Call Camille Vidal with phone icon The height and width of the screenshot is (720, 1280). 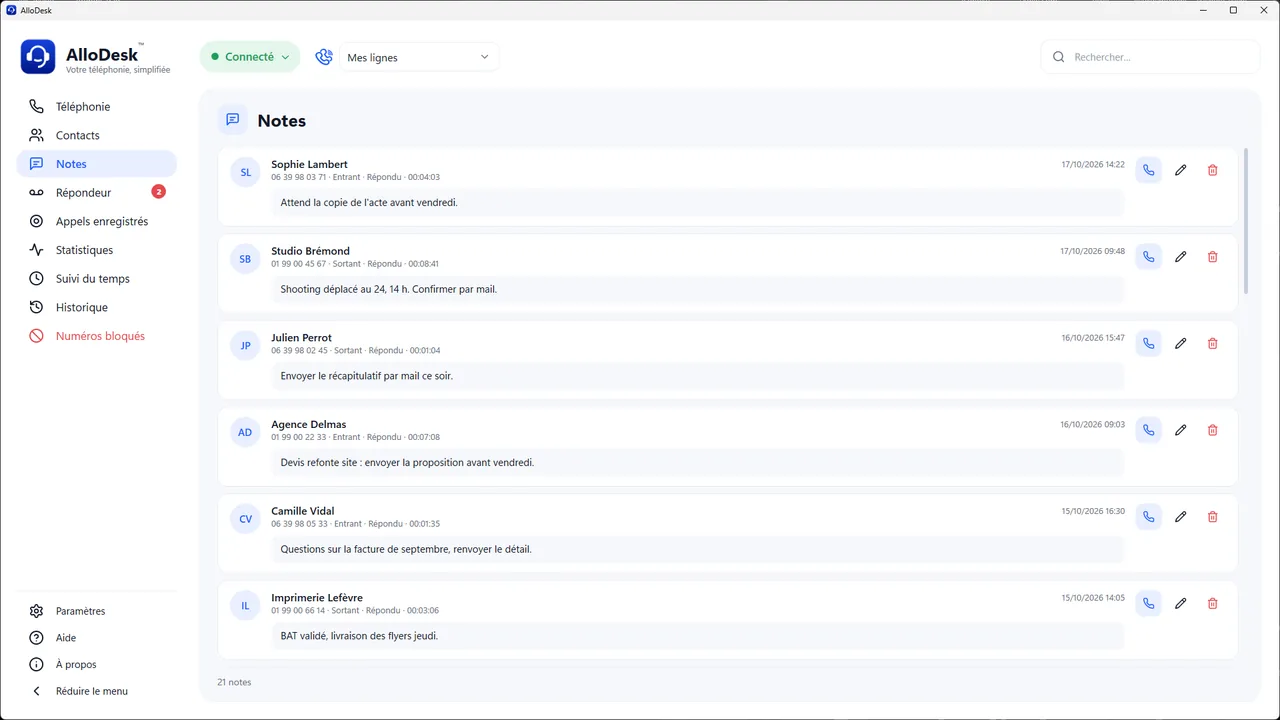click(x=1149, y=517)
